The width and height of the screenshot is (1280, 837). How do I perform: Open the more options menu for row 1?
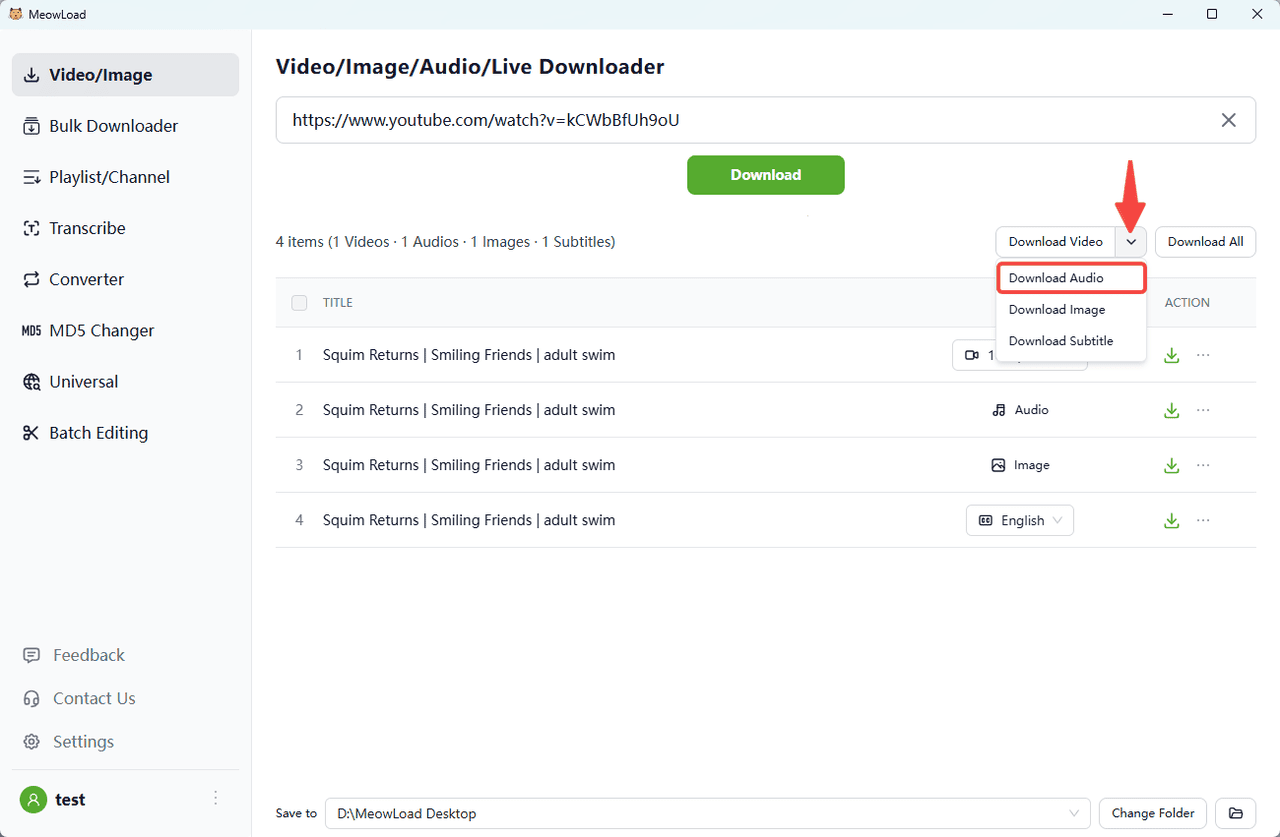1203,355
